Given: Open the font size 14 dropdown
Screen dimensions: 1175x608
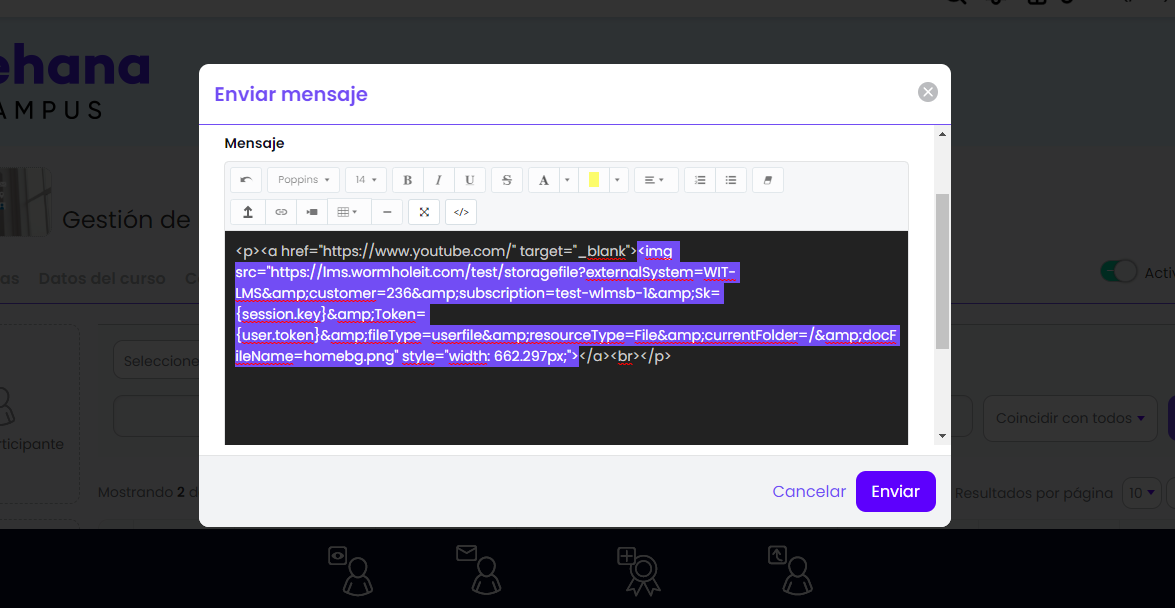Looking at the screenshot, I should pos(366,180).
